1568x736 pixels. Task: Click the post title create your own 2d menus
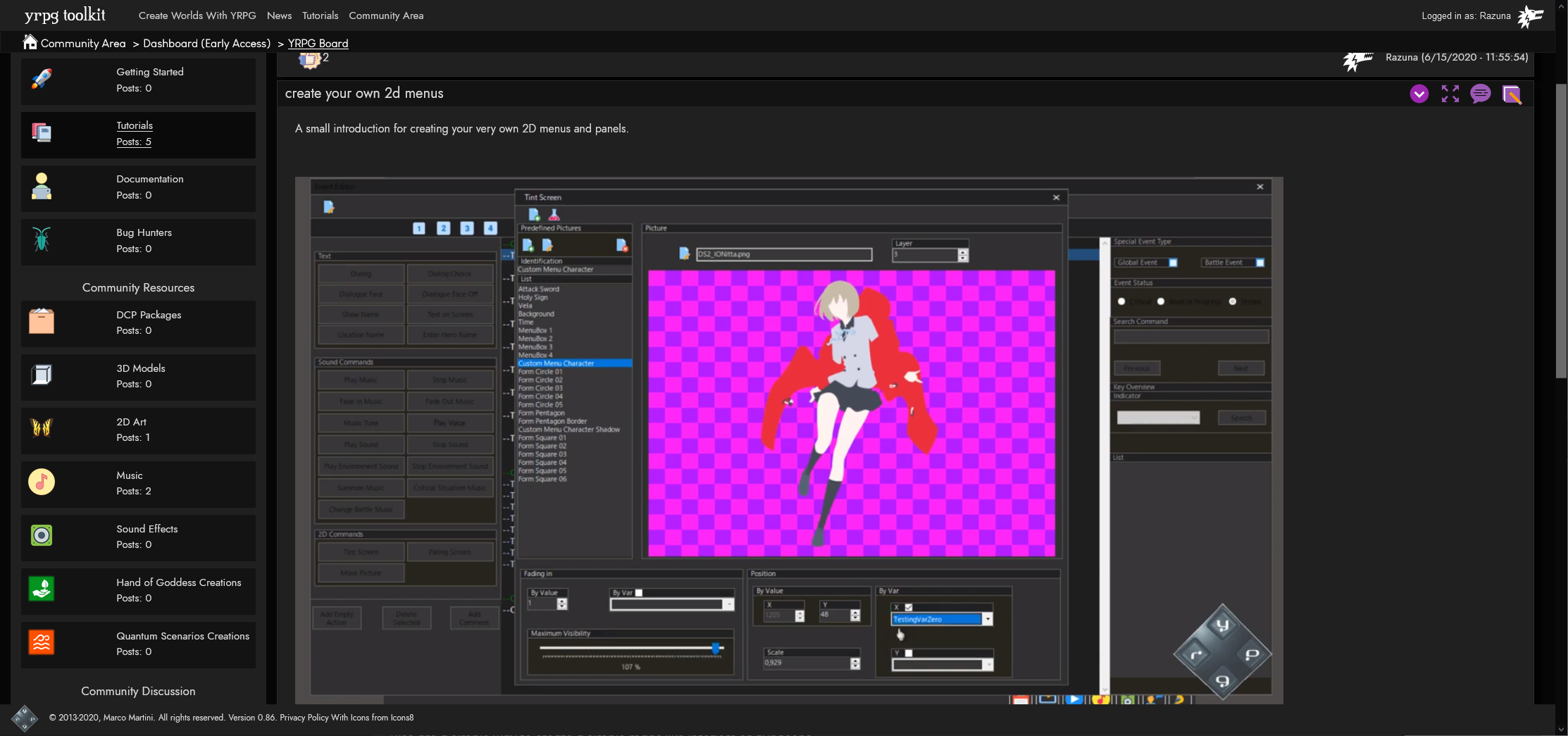pyautogui.click(x=364, y=93)
